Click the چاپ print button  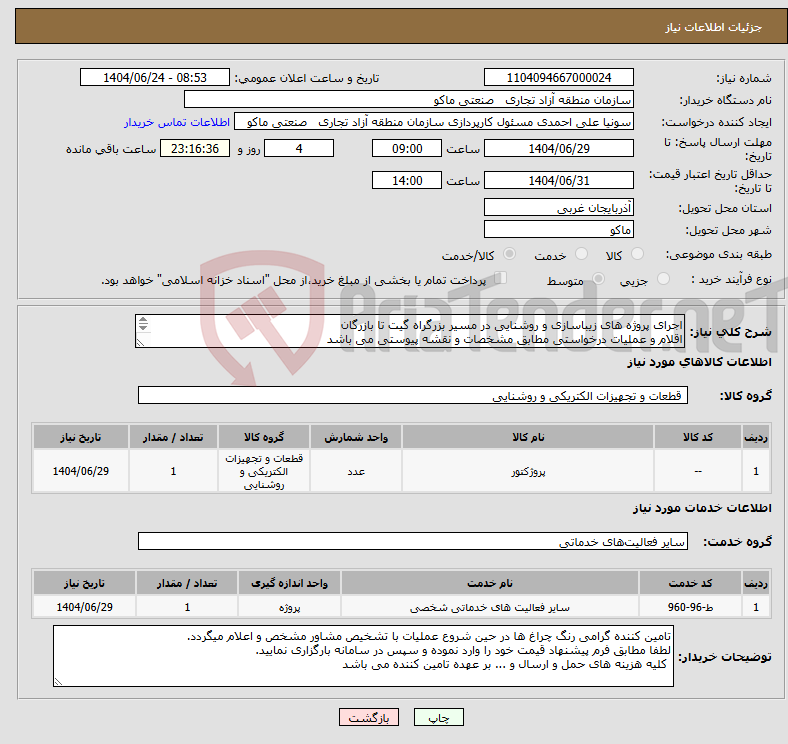tap(439, 717)
